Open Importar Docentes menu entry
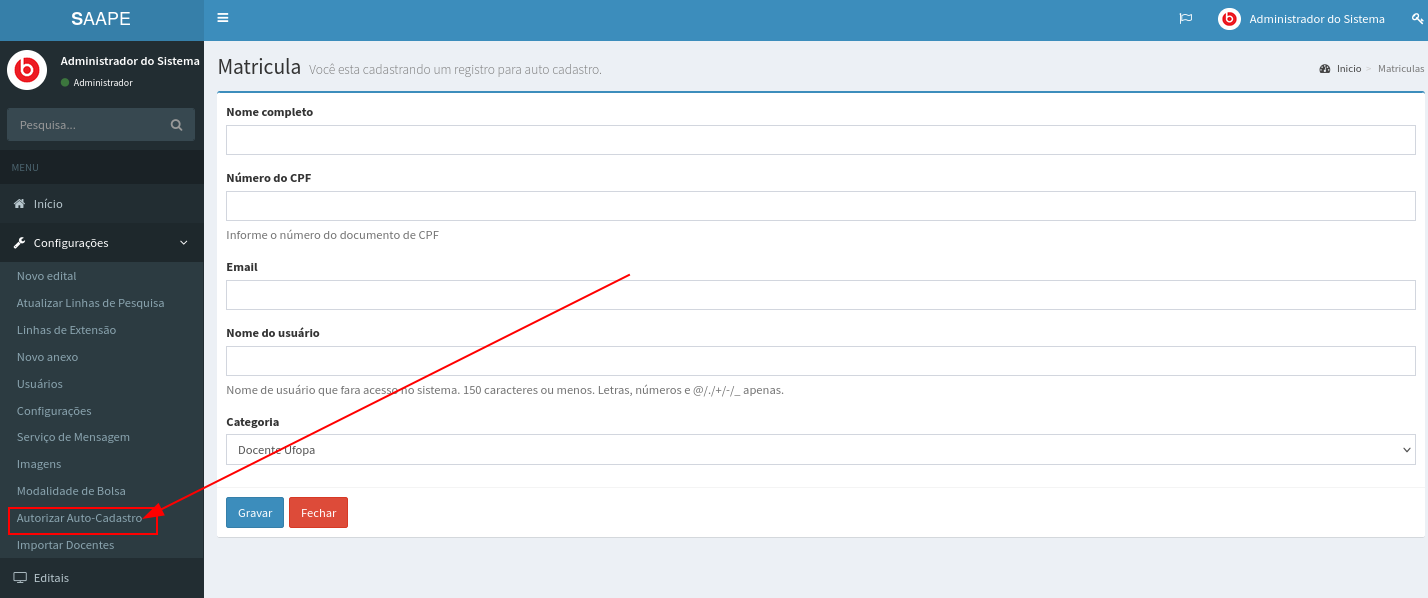Image resolution: width=1428 pixels, height=598 pixels. click(65, 545)
